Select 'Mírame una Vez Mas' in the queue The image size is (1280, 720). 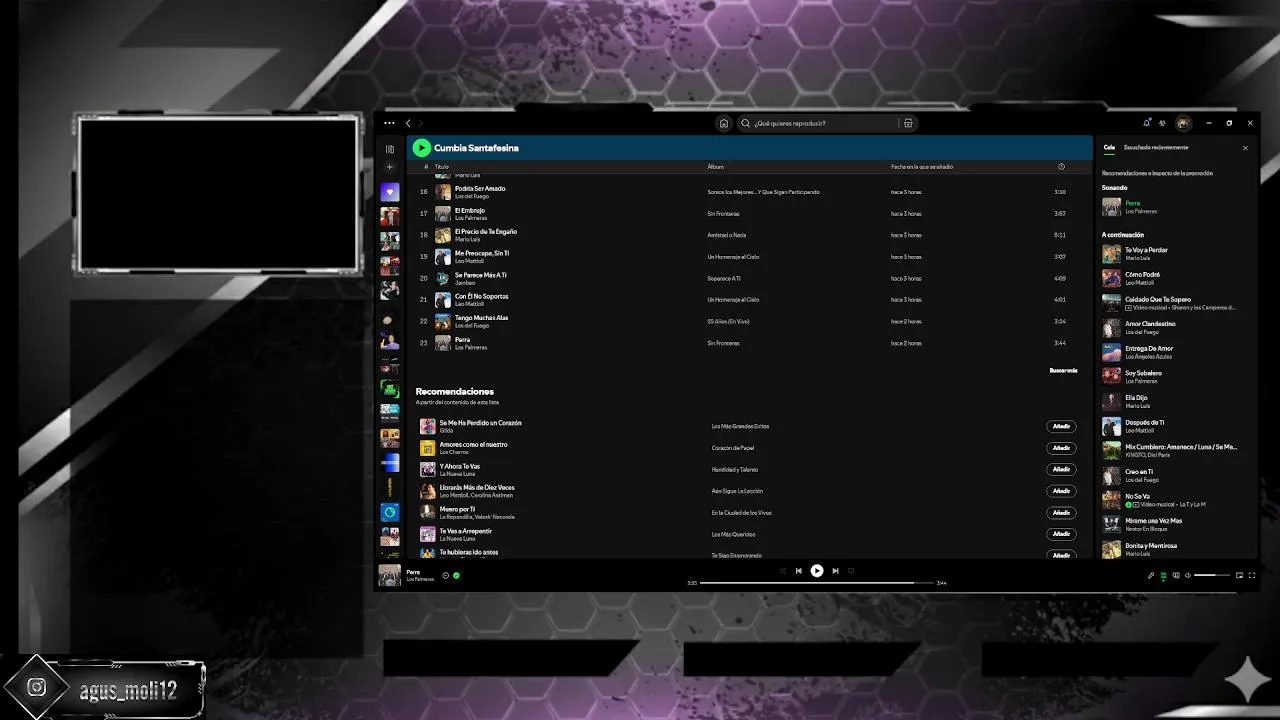[x=1175, y=524]
